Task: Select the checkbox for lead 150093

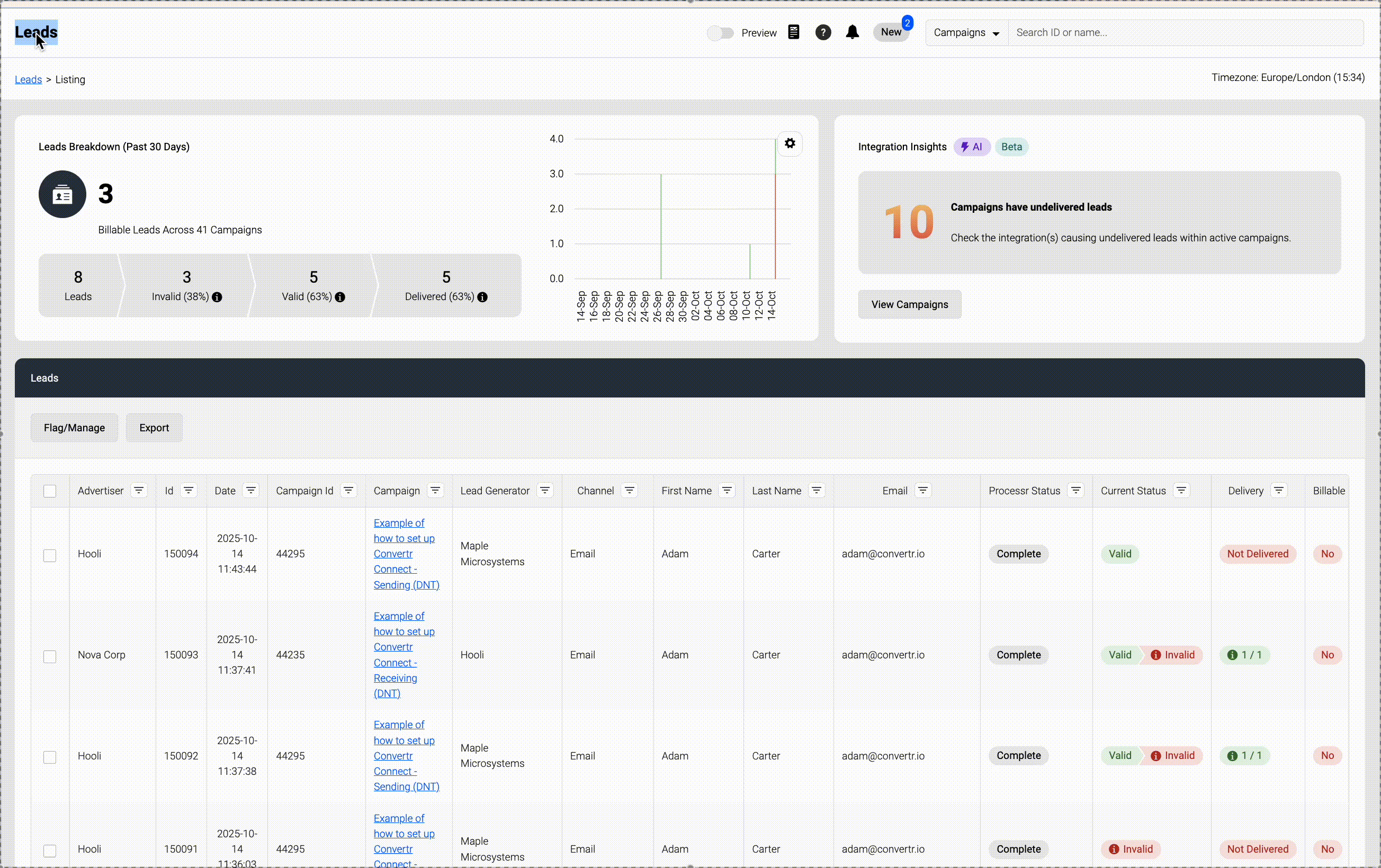Action: click(x=50, y=656)
